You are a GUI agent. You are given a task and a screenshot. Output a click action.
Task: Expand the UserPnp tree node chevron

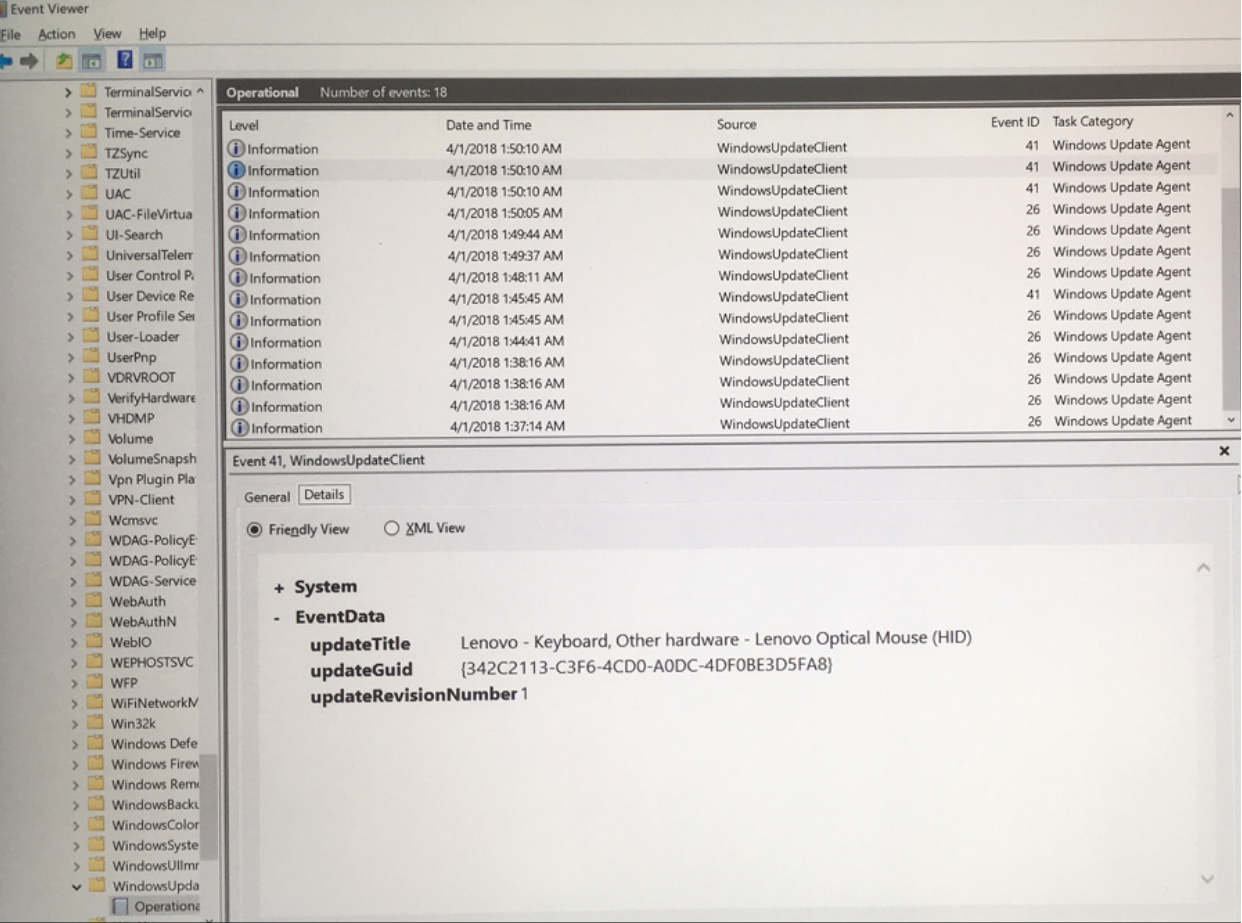click(x=73, y=357)
